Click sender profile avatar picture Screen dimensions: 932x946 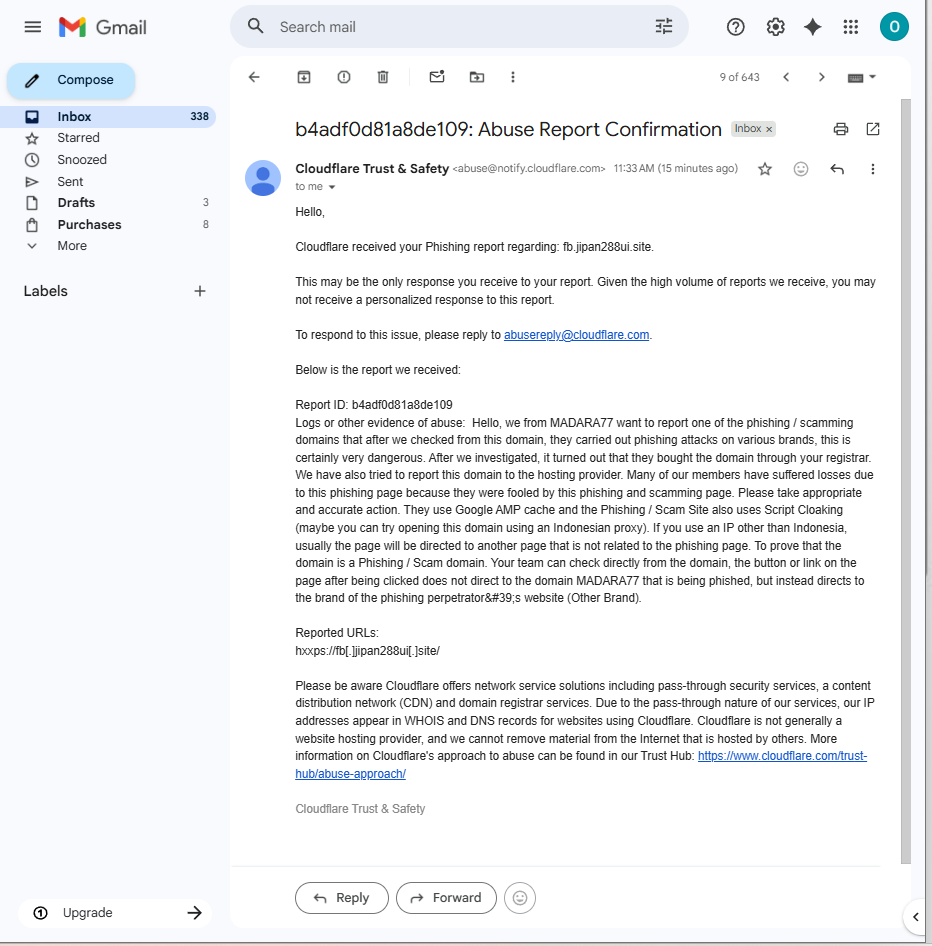click(x=263, y=178)
